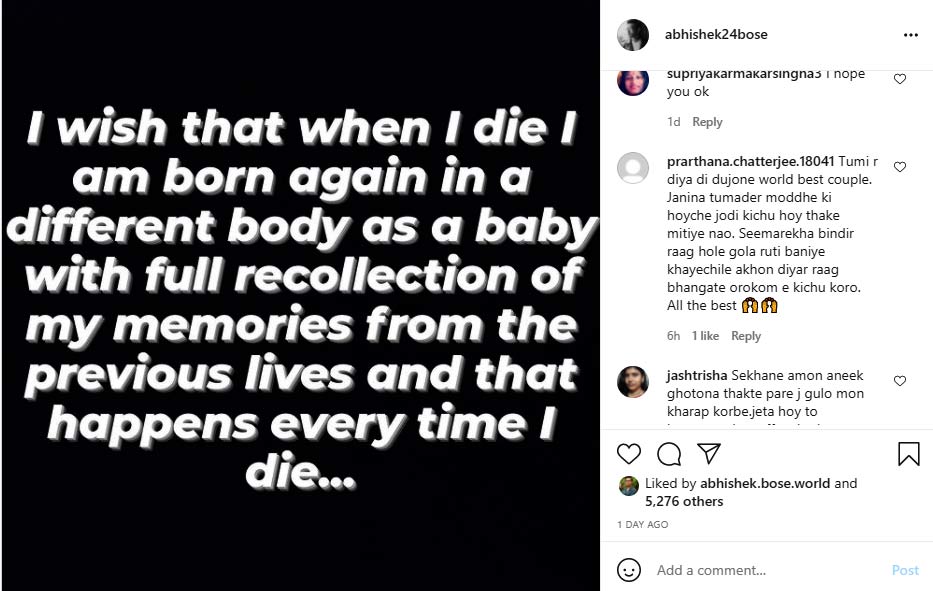Open the comment bubble icon
933x591 pixels.
669,454
